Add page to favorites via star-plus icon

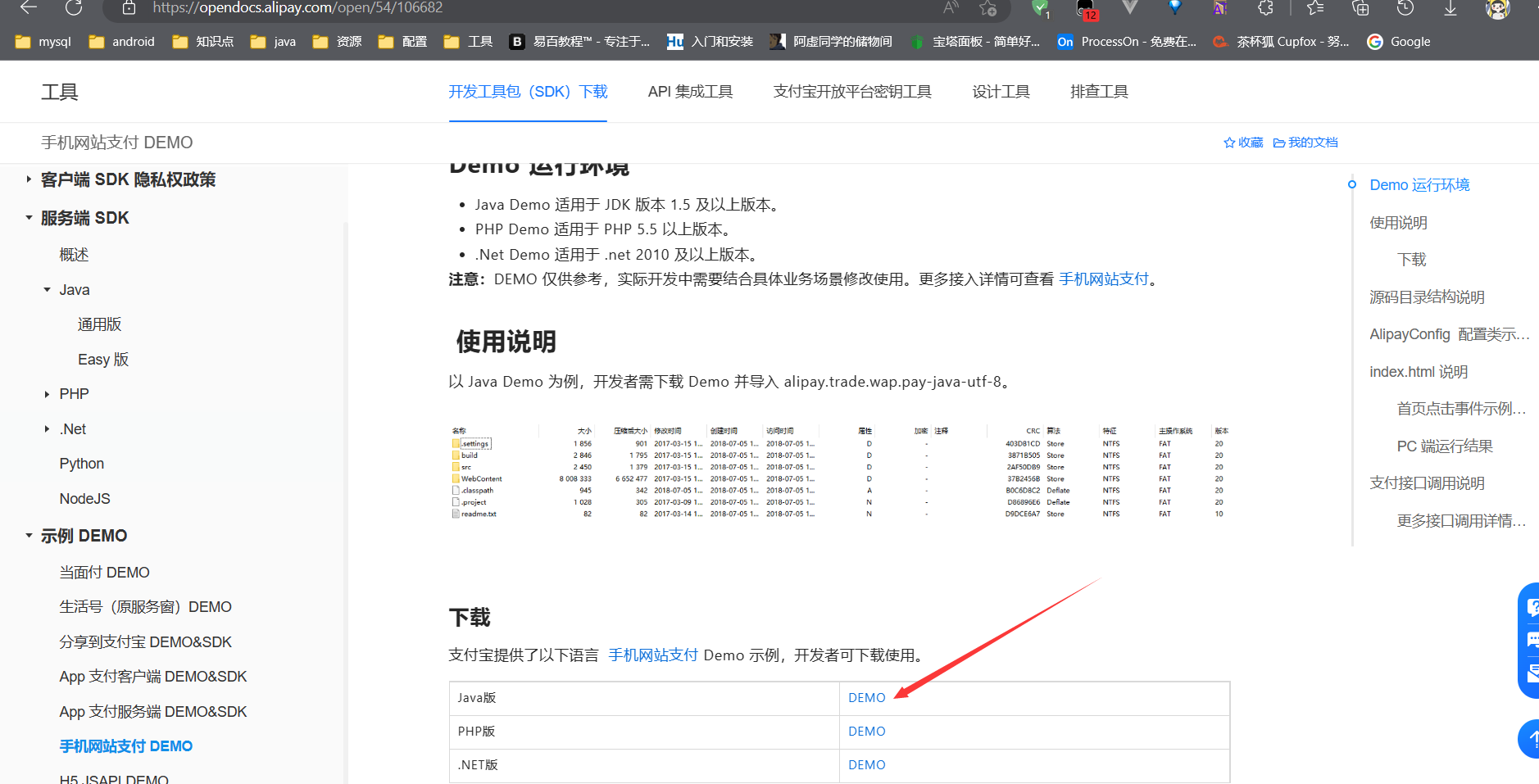[987, 7]
